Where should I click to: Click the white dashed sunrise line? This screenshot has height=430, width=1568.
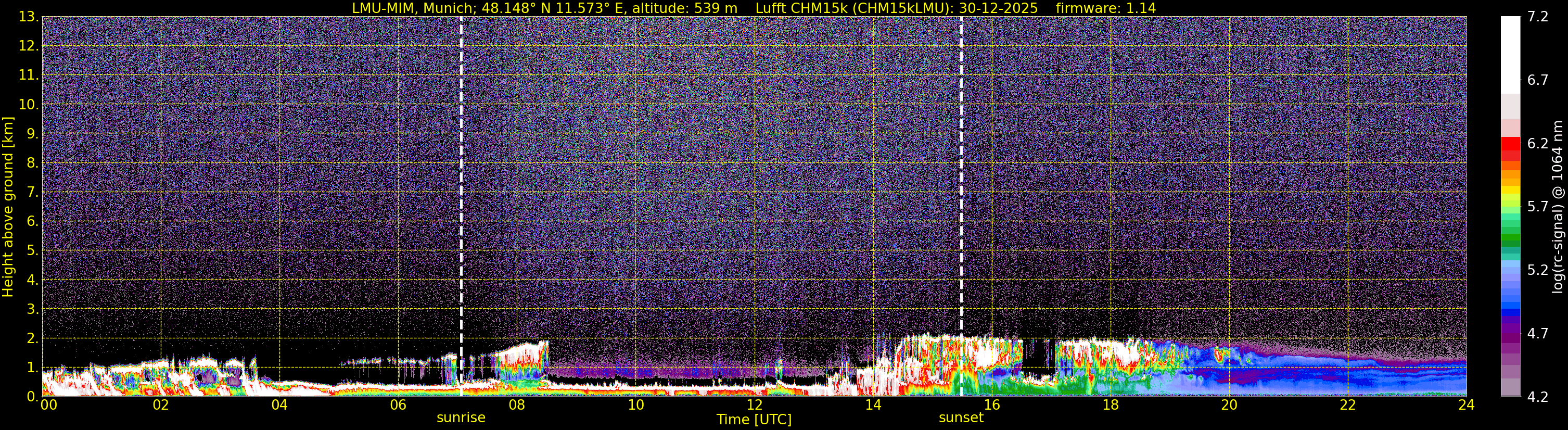[461, 183]
